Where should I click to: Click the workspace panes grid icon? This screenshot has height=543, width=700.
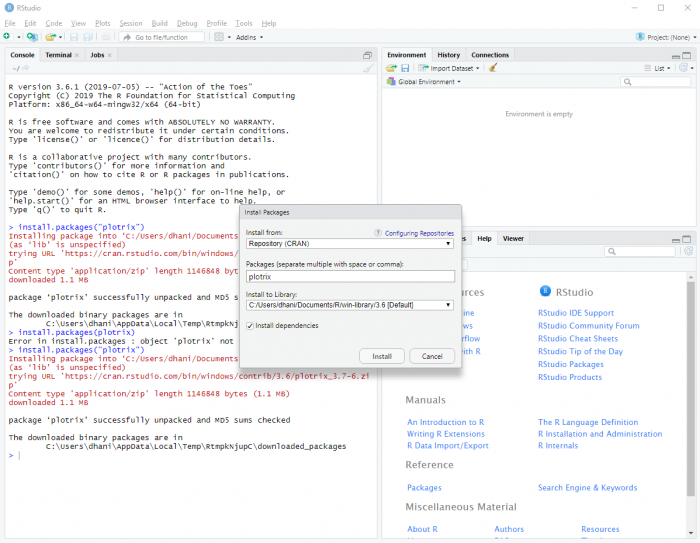pyautogui.click(x=220, y=37)
